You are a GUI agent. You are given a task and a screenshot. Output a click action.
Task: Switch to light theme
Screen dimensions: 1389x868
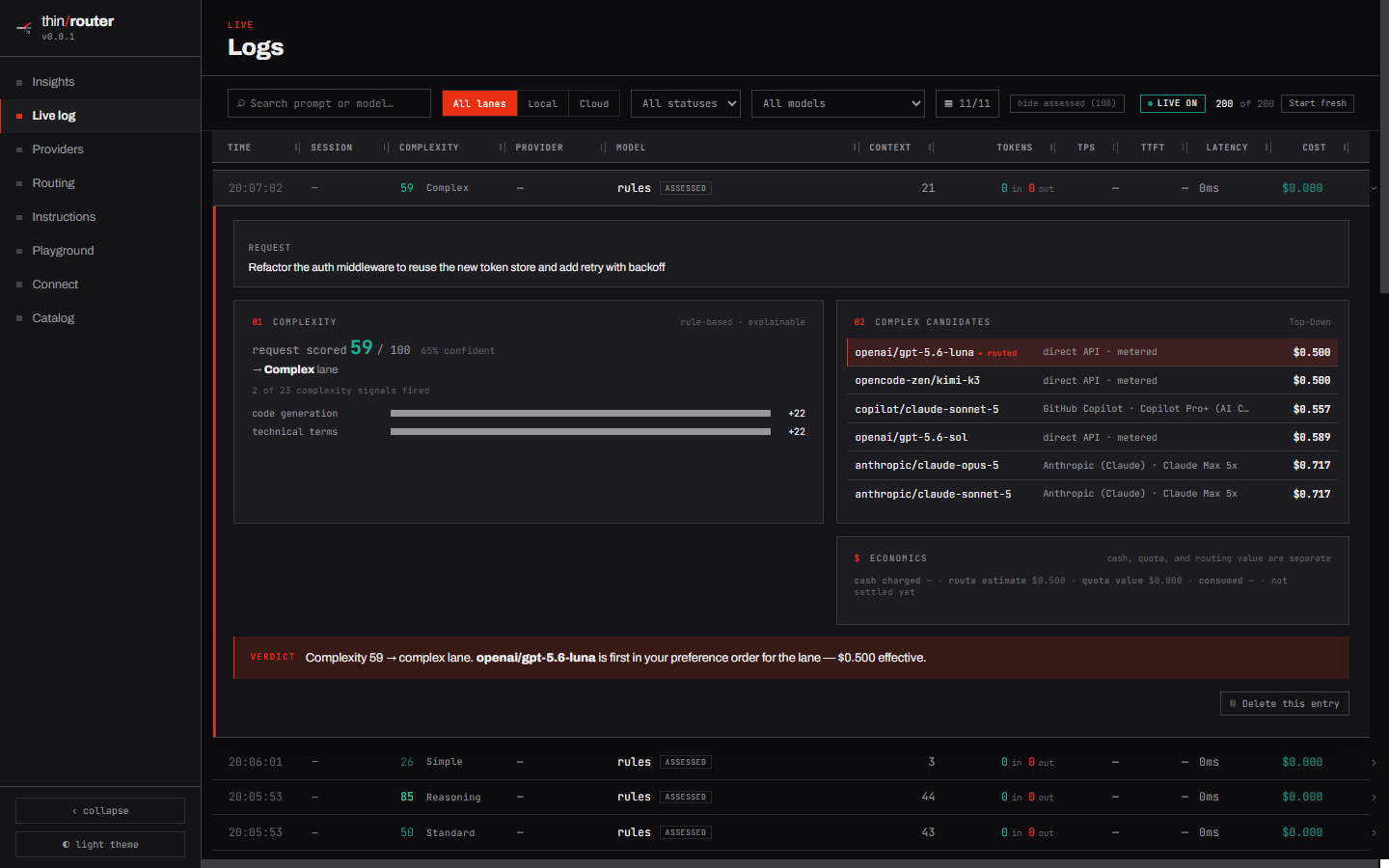pyautogui.click(x=100, y=845)
